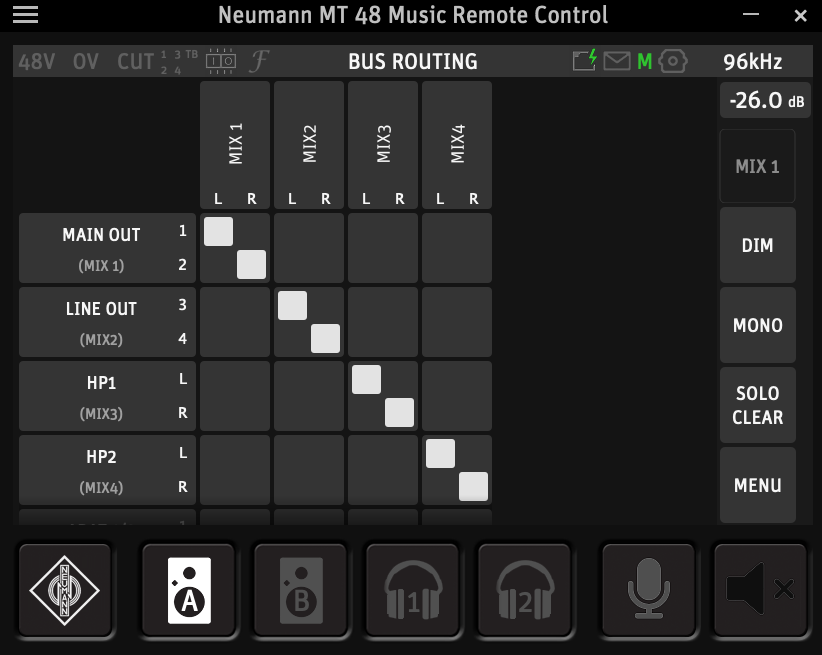Click the BUS ROUTING title

point(413,62)
